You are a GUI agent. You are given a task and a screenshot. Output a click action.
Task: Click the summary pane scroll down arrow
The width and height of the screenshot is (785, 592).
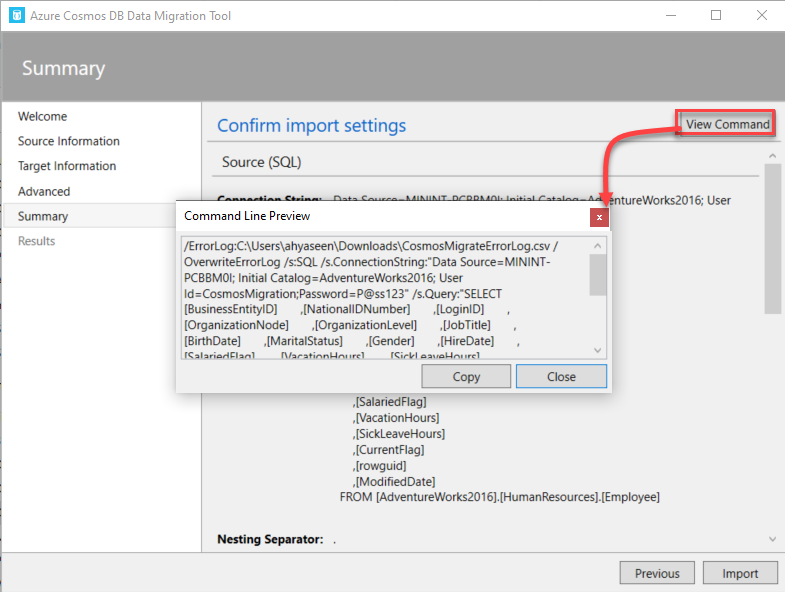[x=772, y=539]
